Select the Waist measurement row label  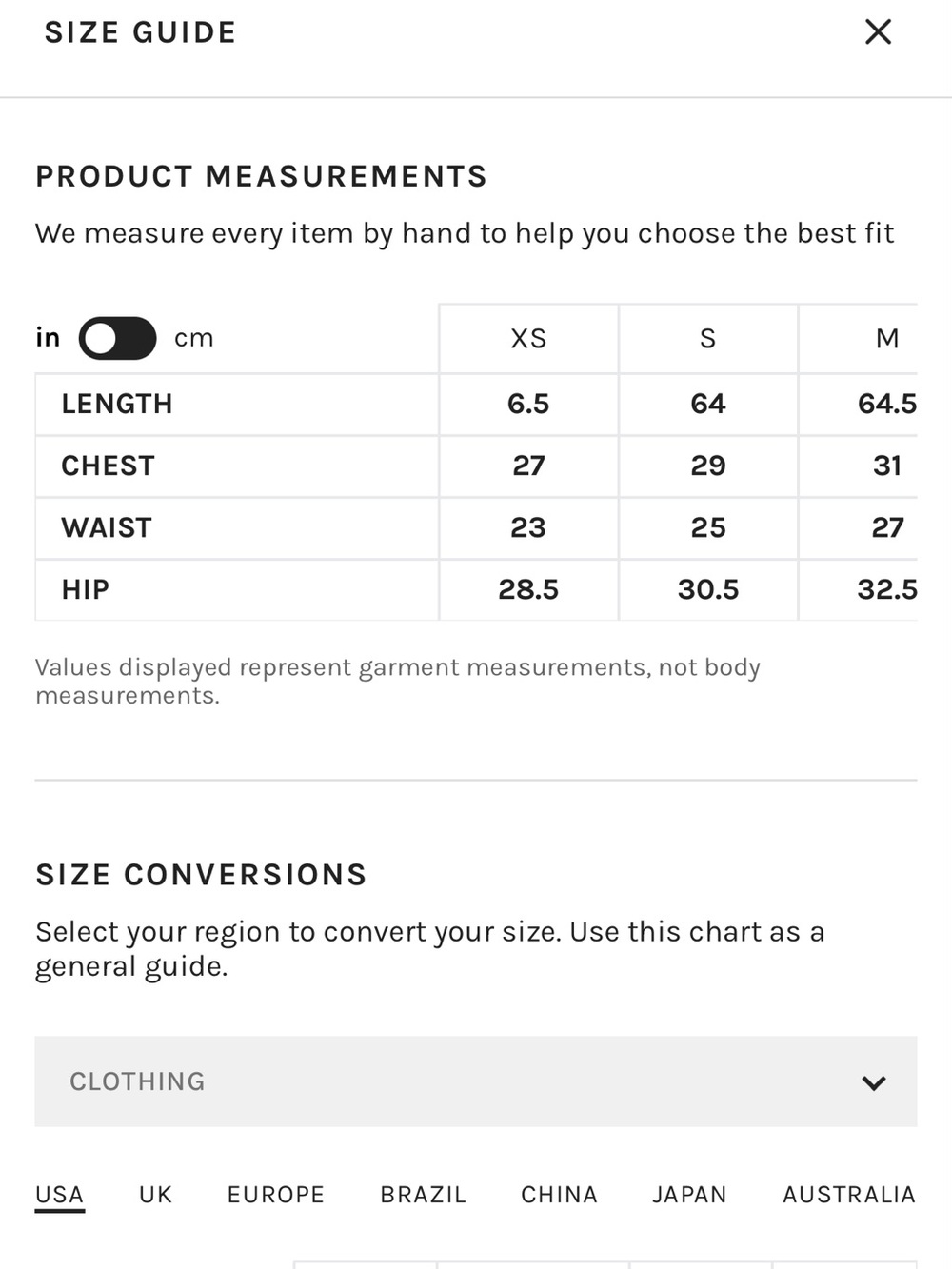point(107,527)
